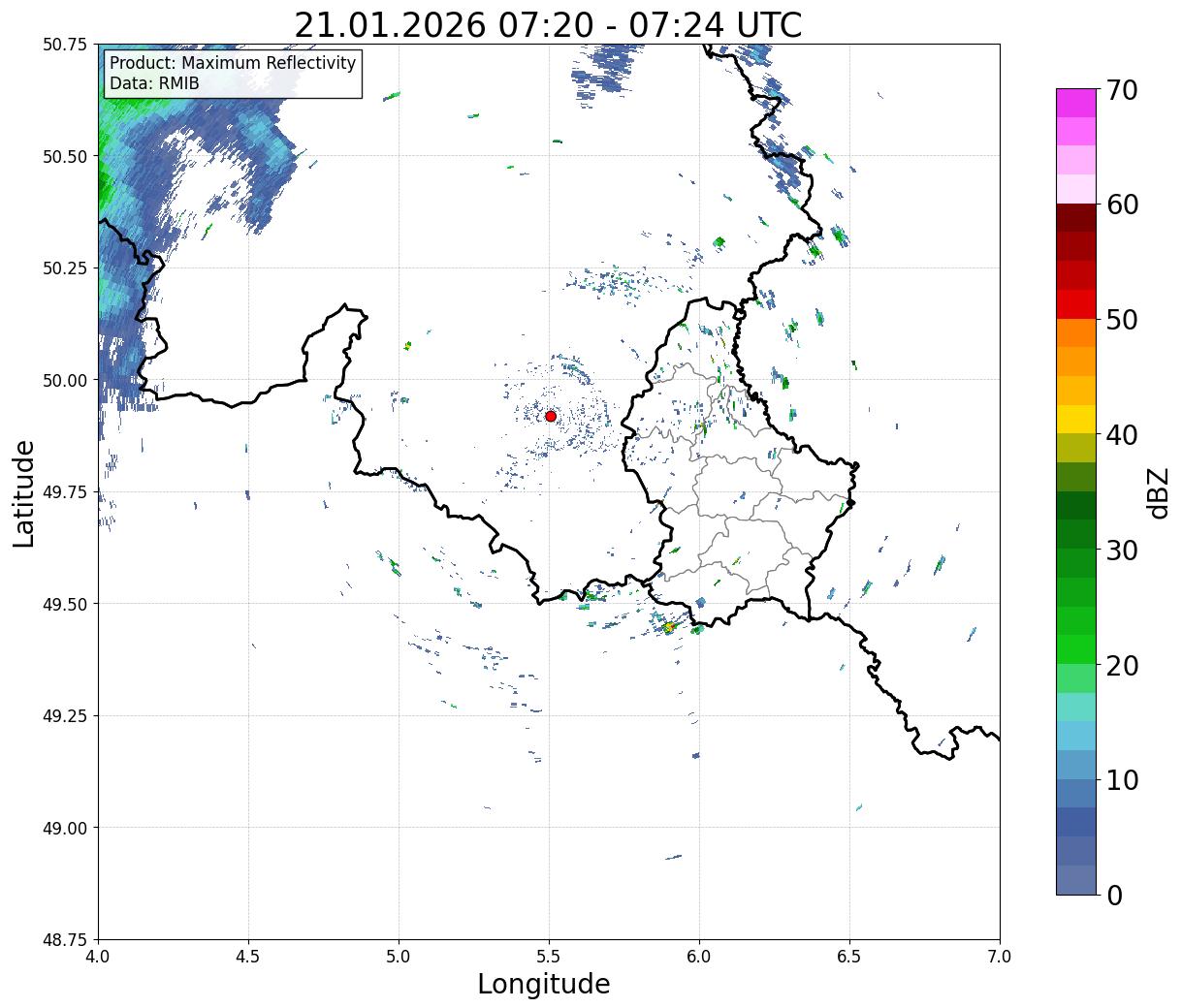
Task: Click the red radar location marker
Action: click(x=551, y=416)
